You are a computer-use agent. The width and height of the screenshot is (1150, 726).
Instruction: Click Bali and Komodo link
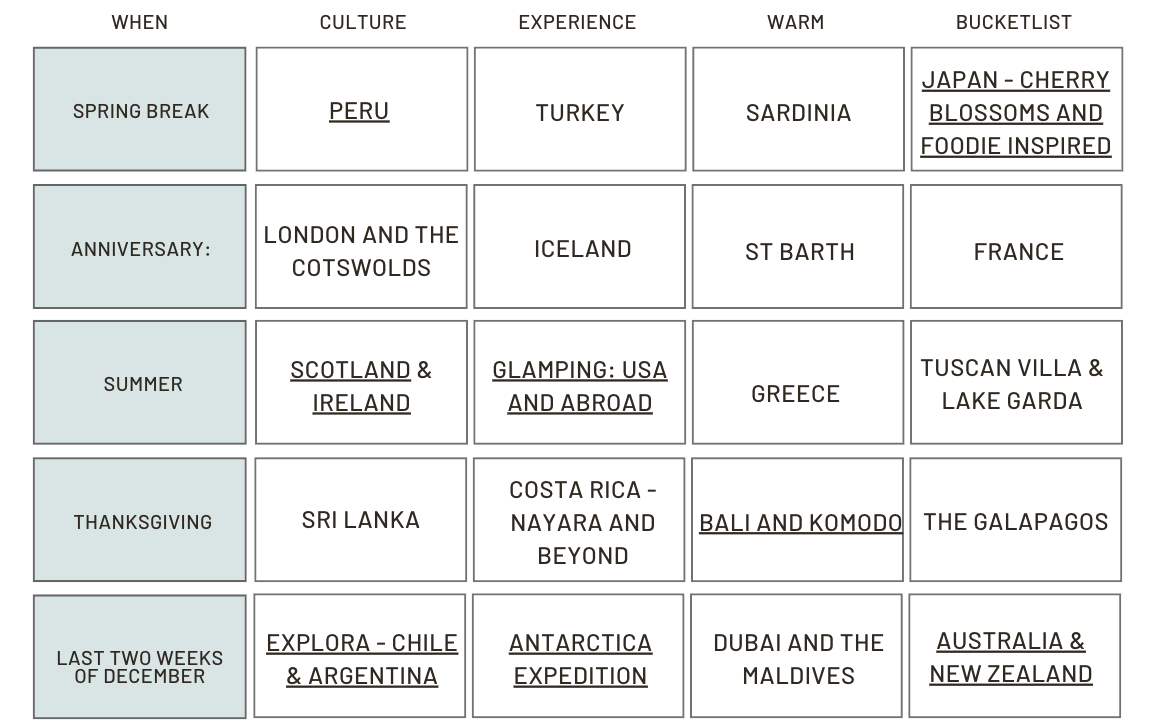[x=800, y=522]
